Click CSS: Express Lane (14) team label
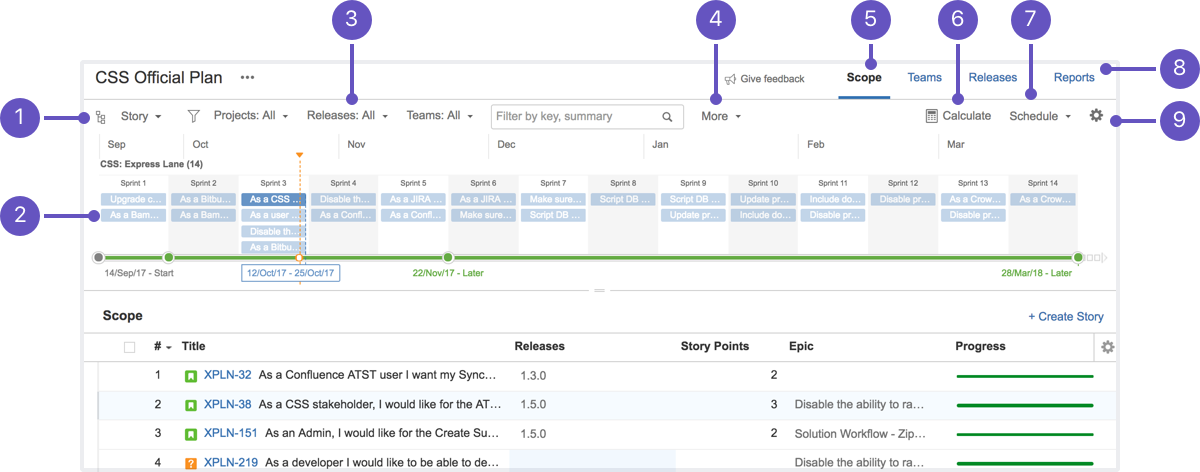Viewport: 1200px width, 472px height. pos(152,163)
